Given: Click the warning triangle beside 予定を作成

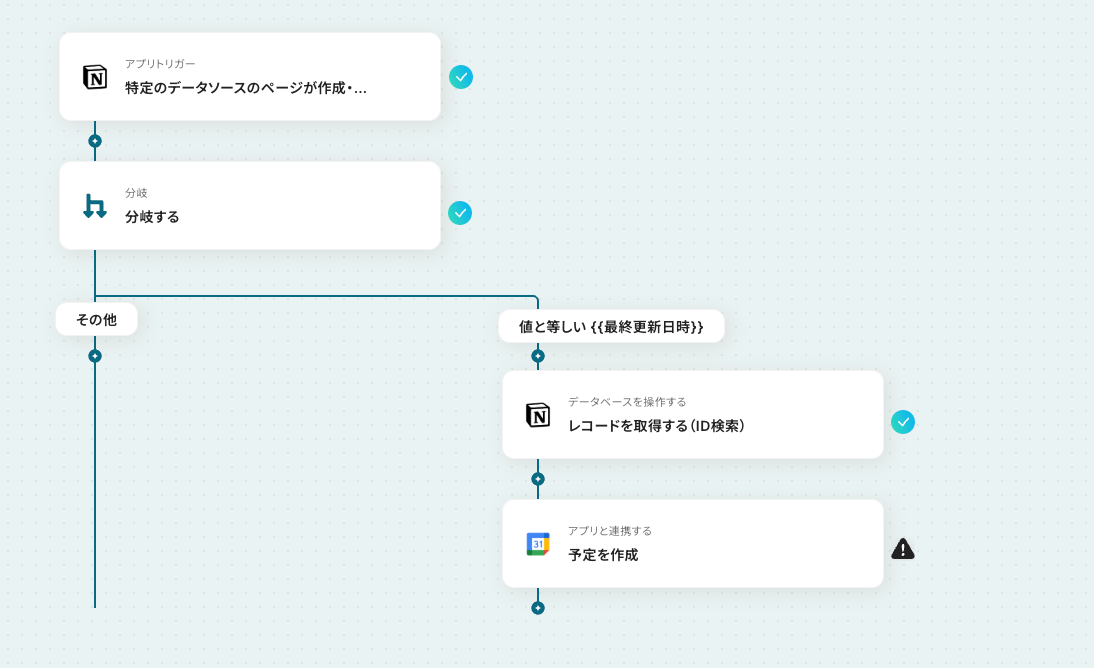Looking at the screenshot, I should tap(903, 549).
